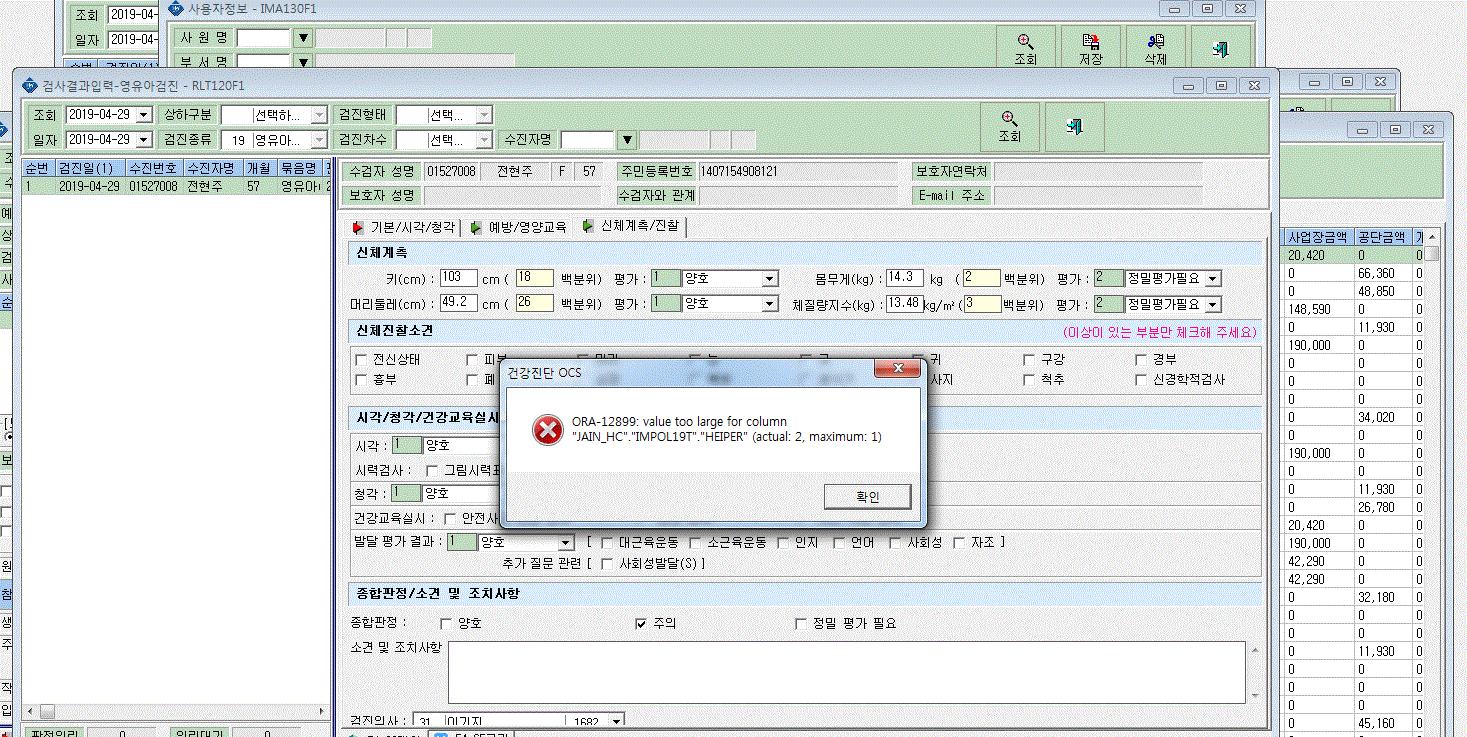Open the 키 평가 양호 dropdown
Image resolution: width=1467 pixels, height=737 pixels.
click(x=770, y=278)
